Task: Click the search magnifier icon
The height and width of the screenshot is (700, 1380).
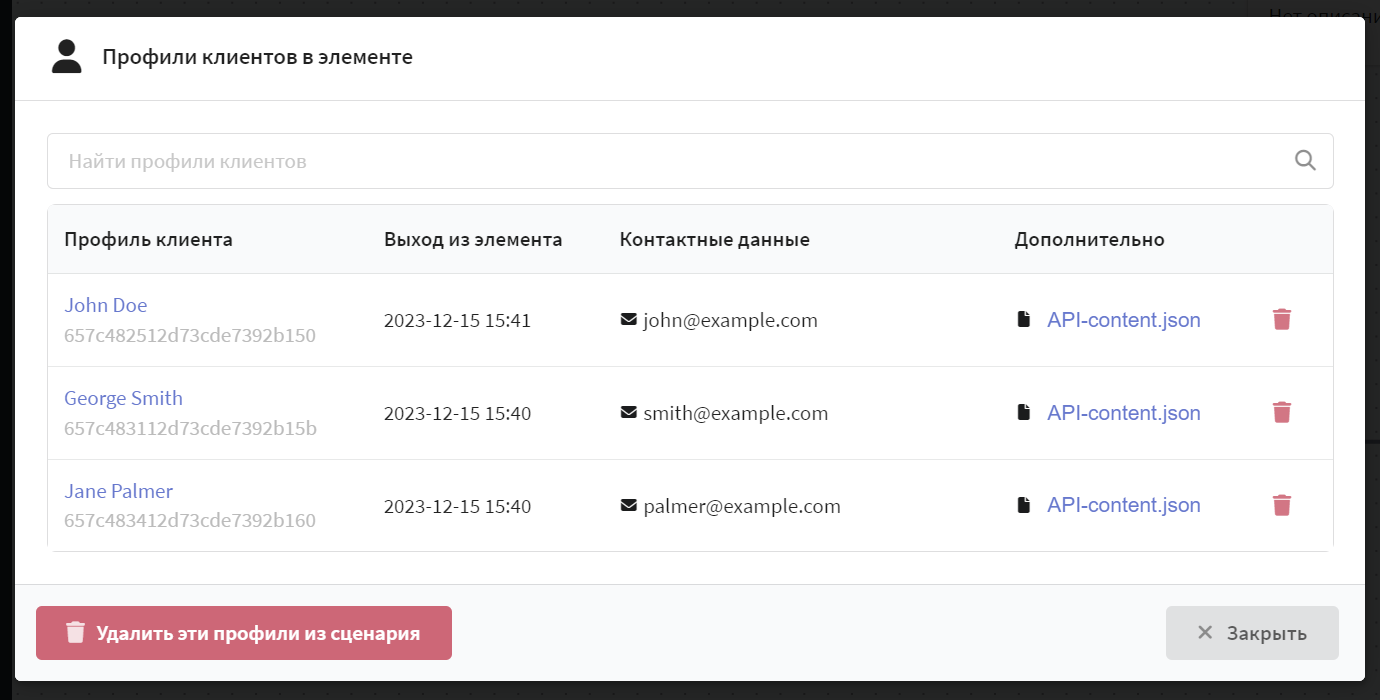Action: point(1305,160)
